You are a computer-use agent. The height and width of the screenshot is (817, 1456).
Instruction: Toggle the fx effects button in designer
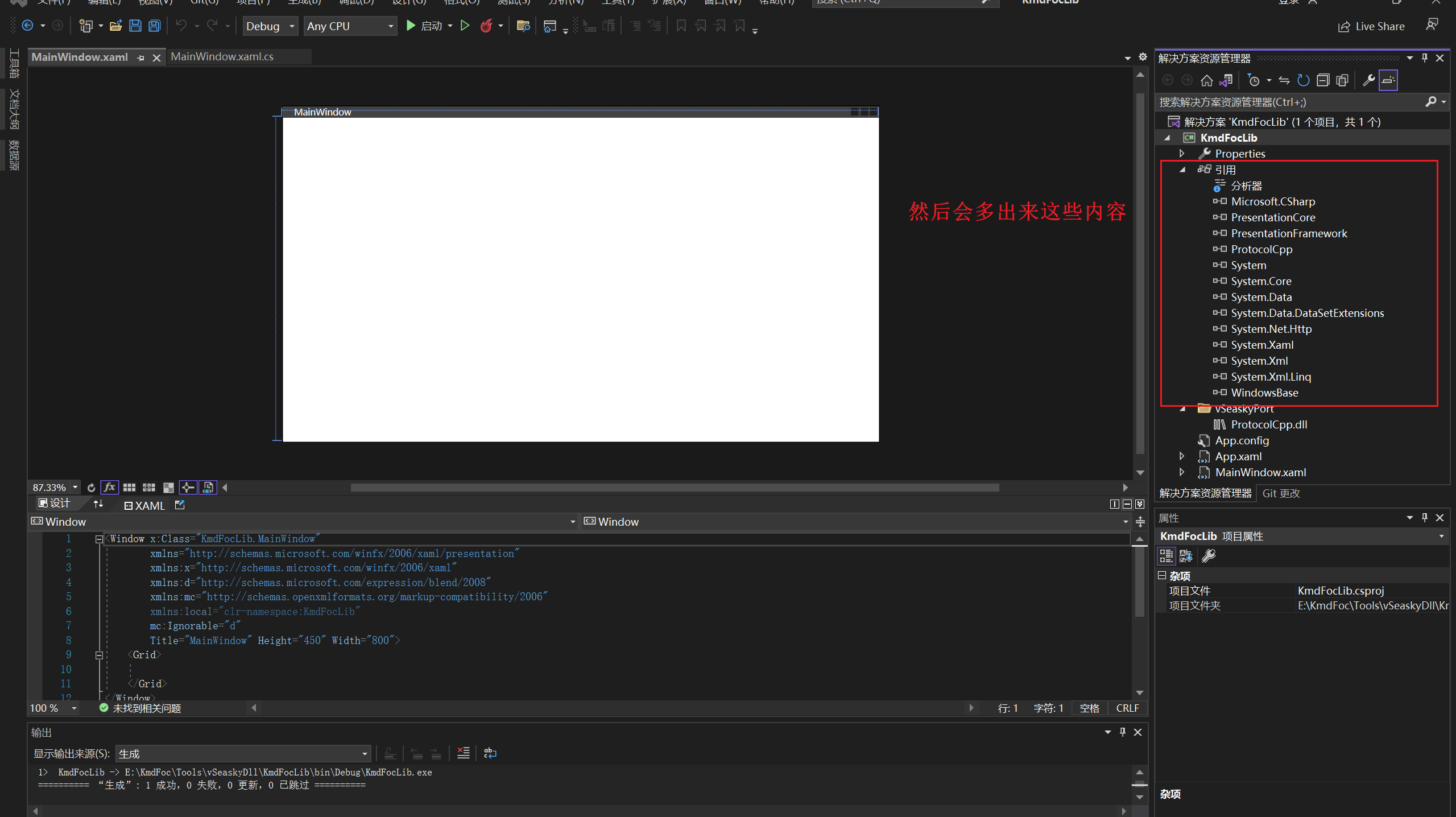[109, 488]
